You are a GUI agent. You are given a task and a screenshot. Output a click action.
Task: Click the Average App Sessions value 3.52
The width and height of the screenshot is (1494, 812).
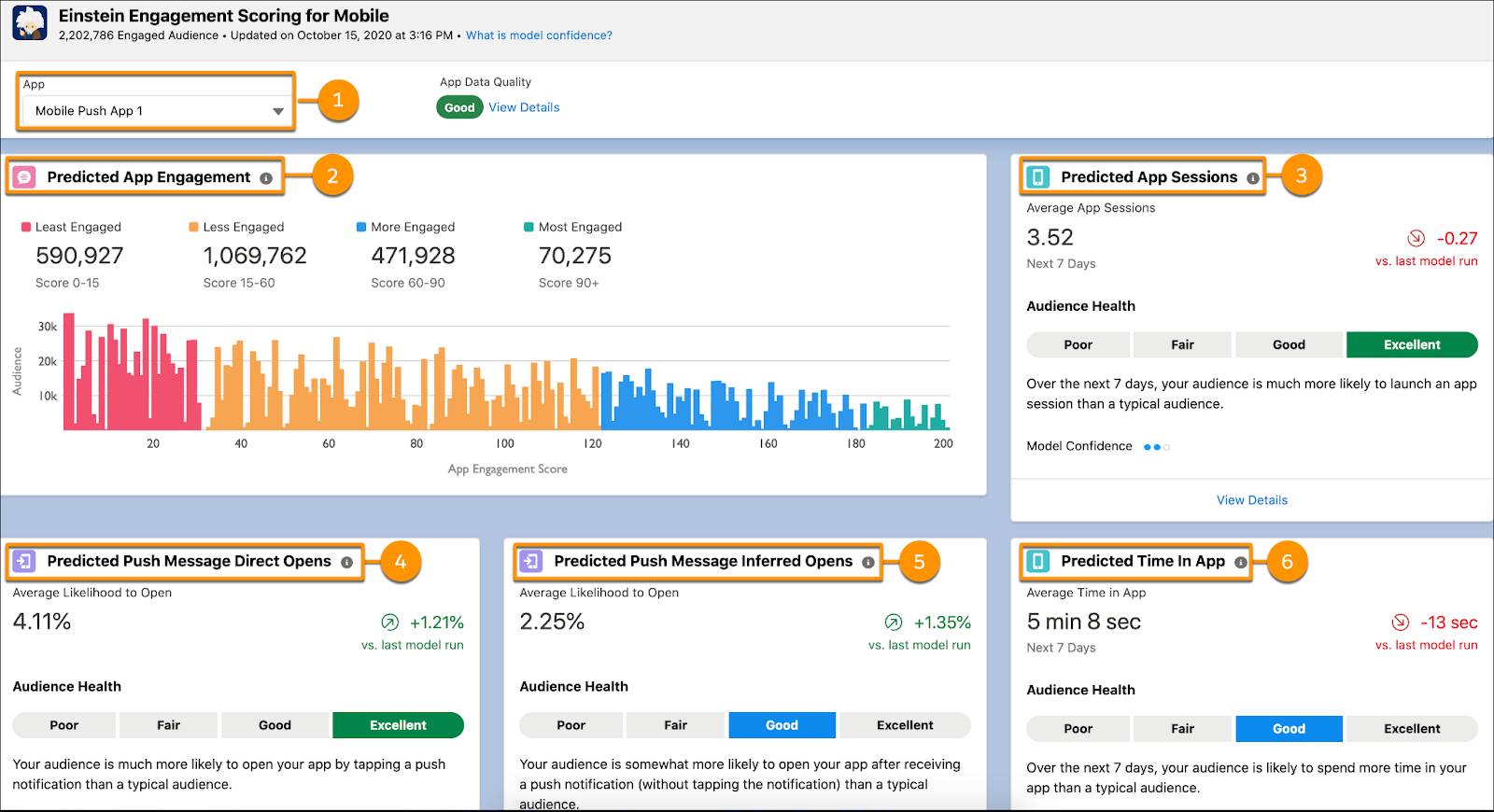click(x=1050, y=237)
